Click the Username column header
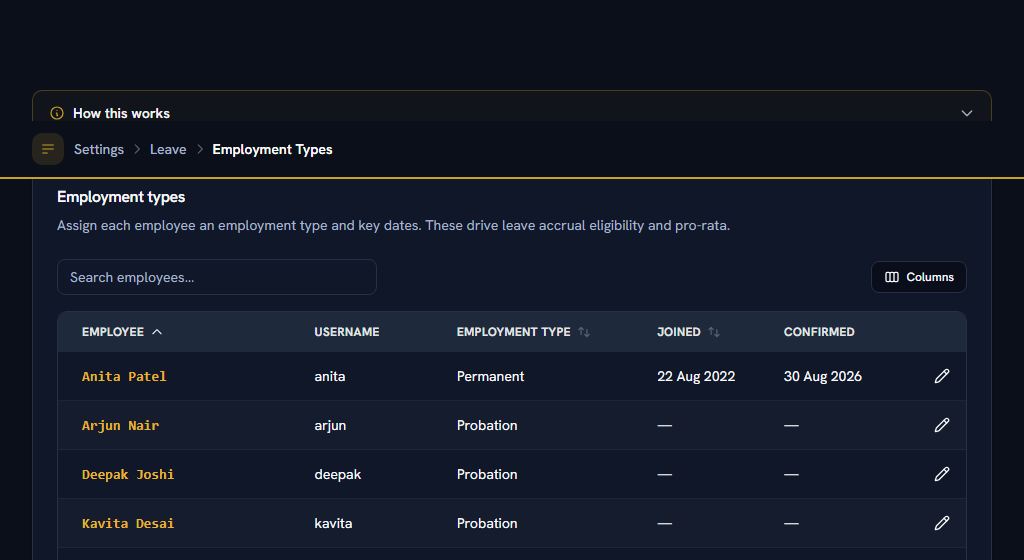1024x560 pixels. click(x=347, y=332)
